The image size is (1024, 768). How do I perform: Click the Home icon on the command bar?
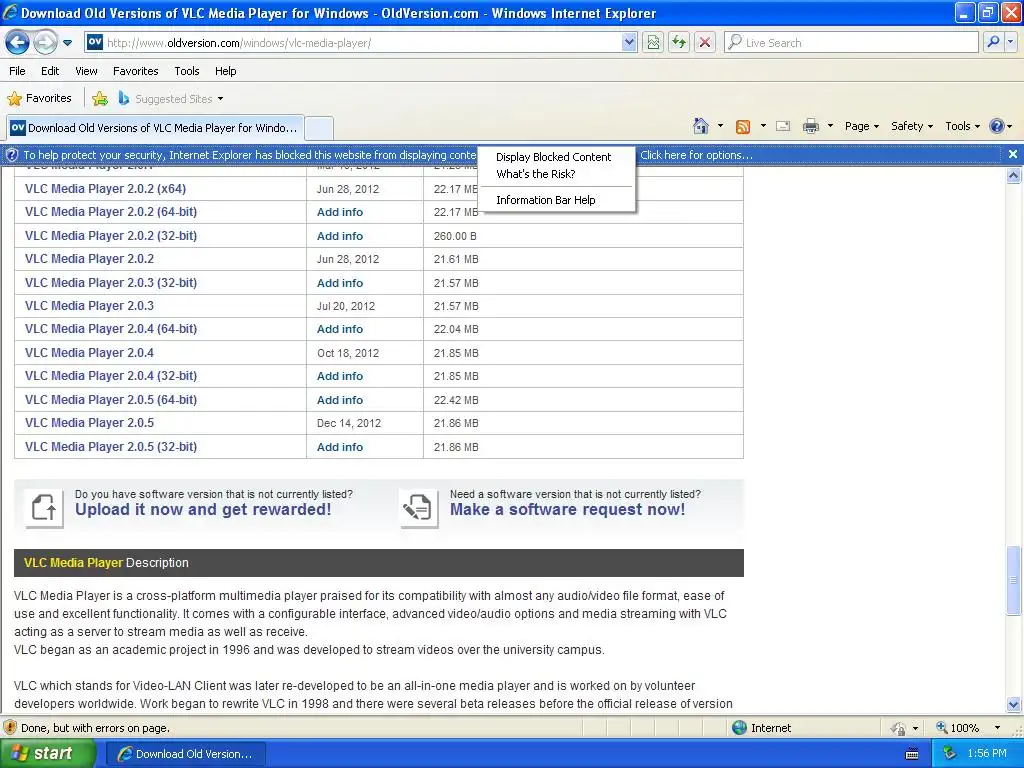(x=701, y=126)
